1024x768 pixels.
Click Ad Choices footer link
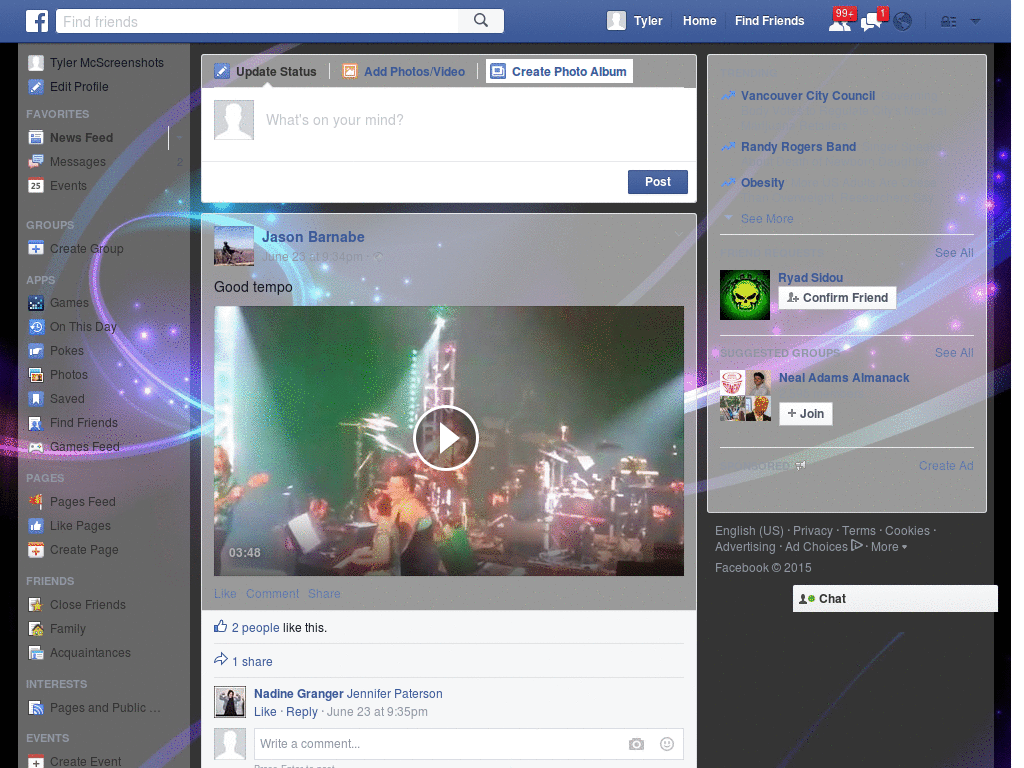coord(823,547)
